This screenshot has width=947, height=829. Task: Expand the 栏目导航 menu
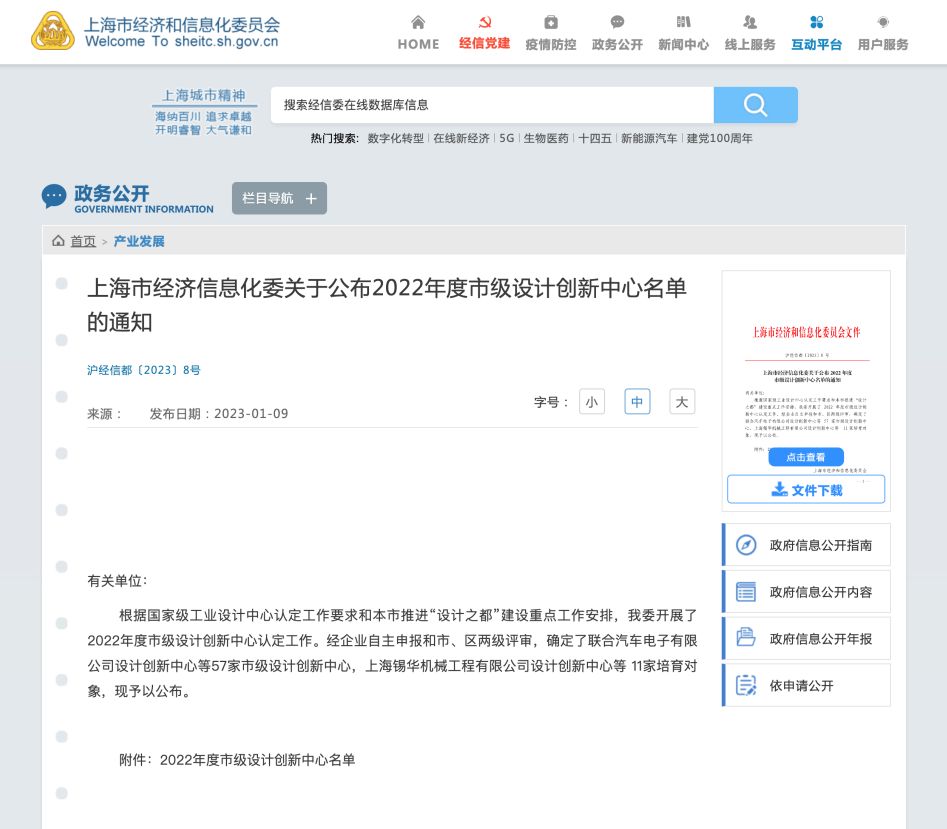click(x=279, y=198)
